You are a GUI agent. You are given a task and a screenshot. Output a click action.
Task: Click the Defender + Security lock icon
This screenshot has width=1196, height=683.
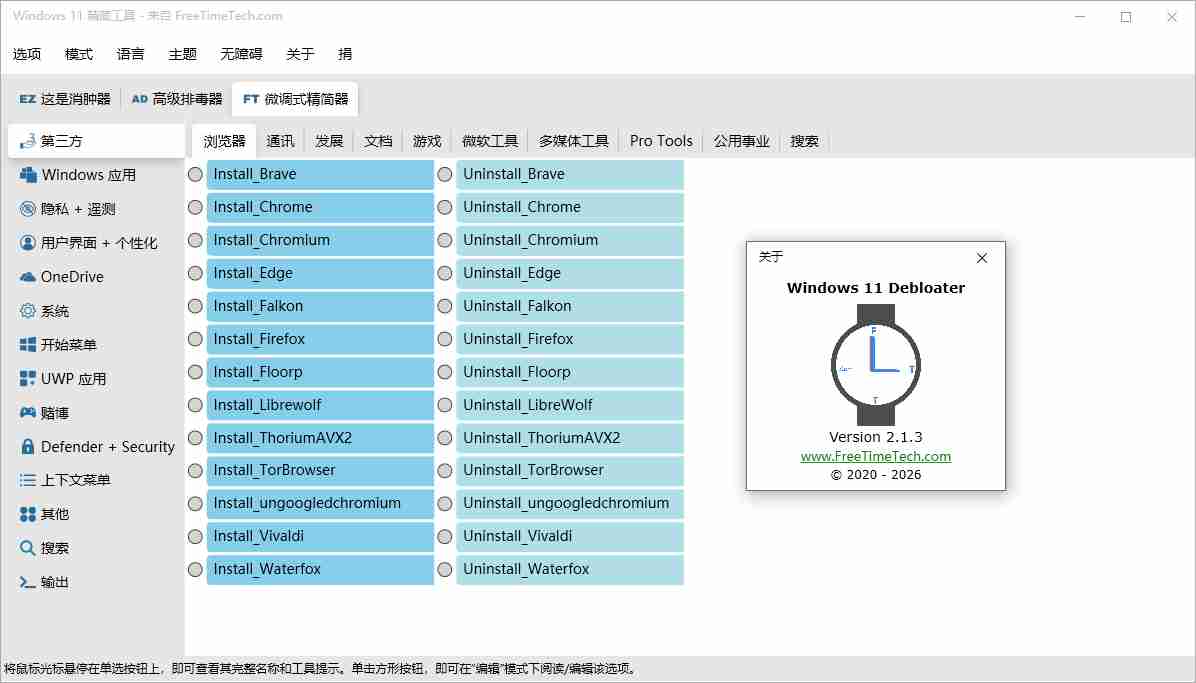coord(27,446)
